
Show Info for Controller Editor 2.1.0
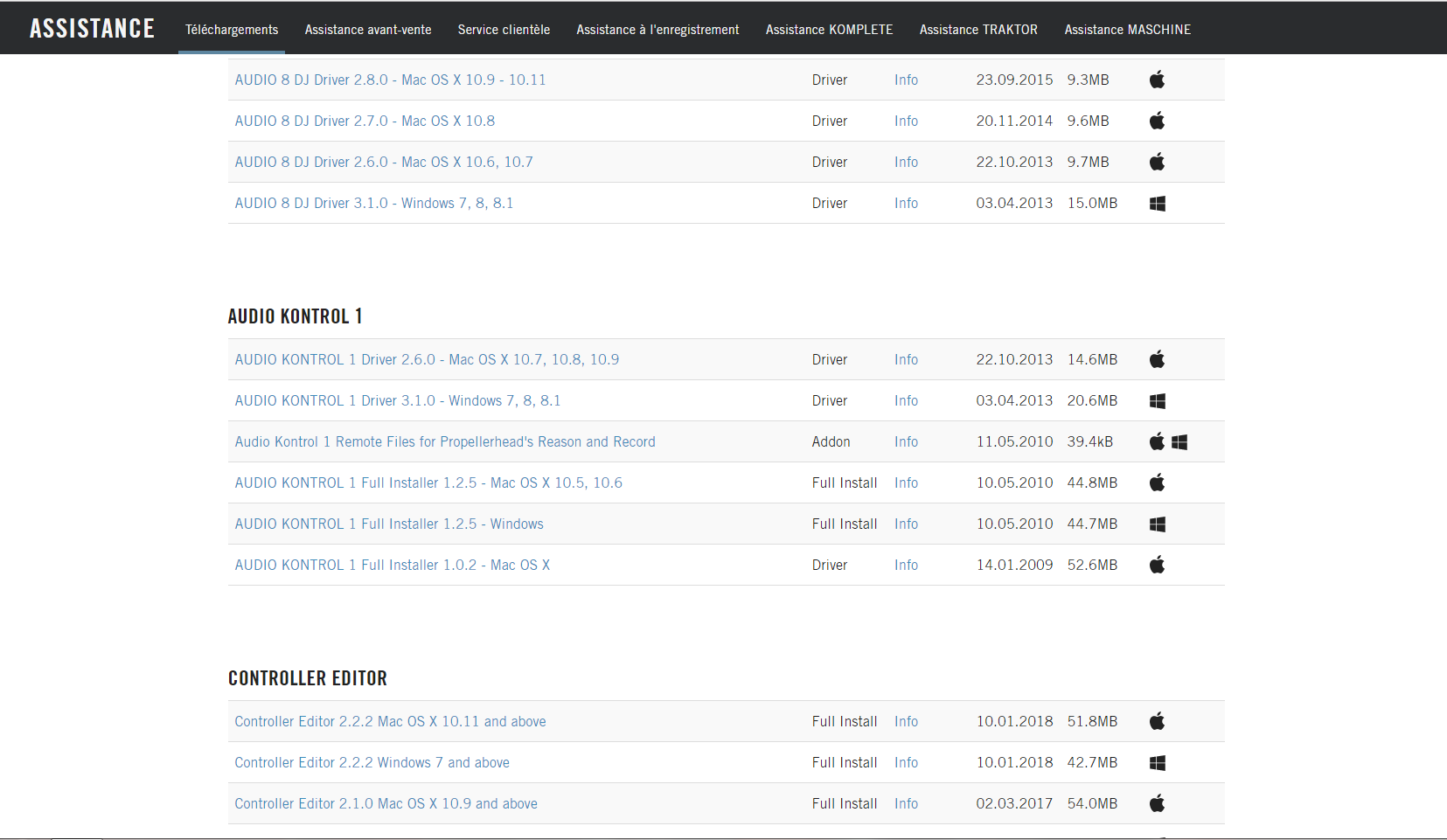tap(906, 803)
